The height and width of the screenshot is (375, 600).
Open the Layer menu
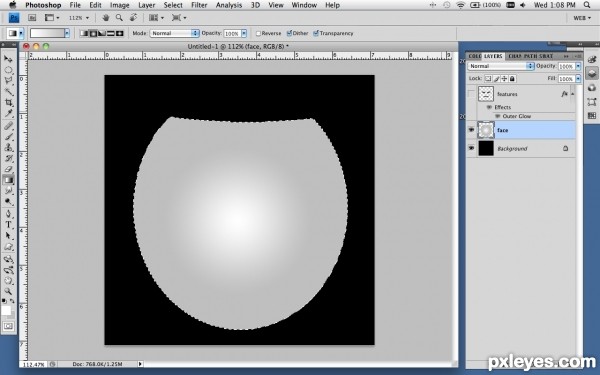coord(147,5)
